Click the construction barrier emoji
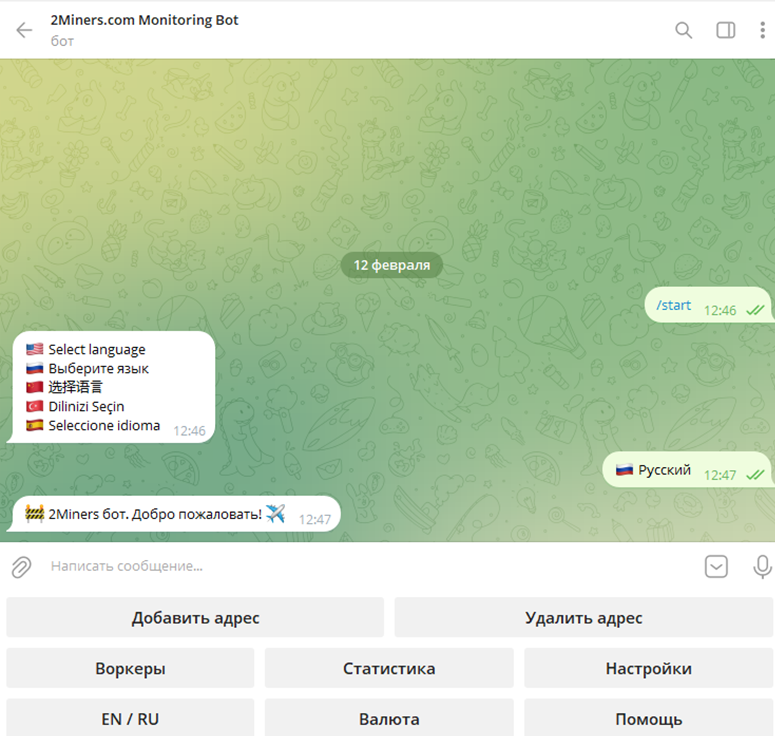The image size is (775, 736). 35,514
